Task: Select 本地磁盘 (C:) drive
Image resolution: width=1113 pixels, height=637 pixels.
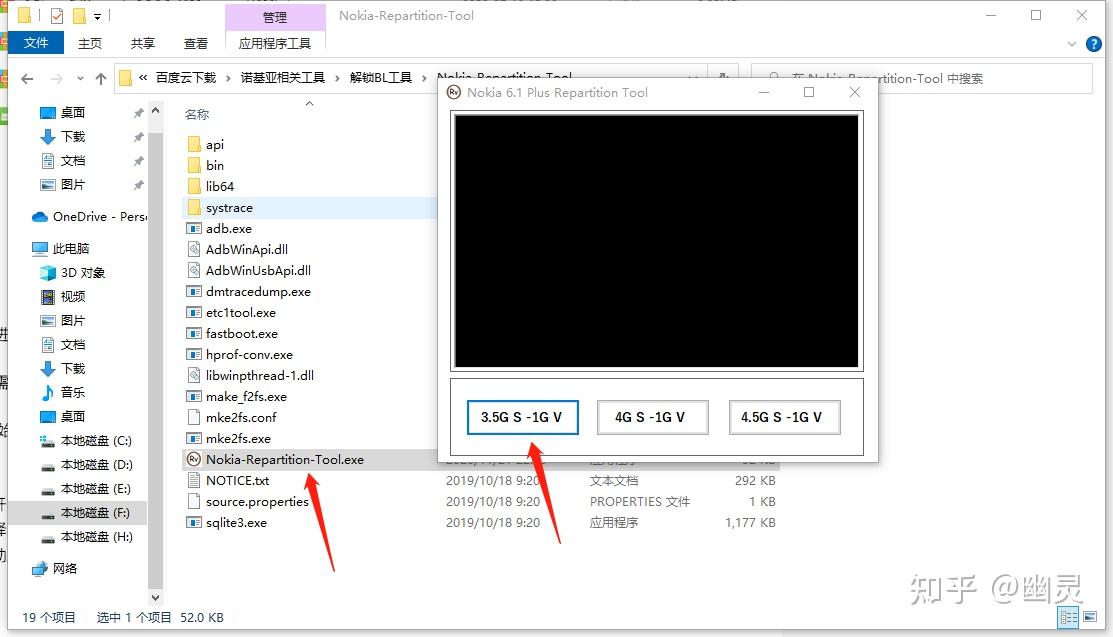Action: pyautogui.click(x=86, y=440)
